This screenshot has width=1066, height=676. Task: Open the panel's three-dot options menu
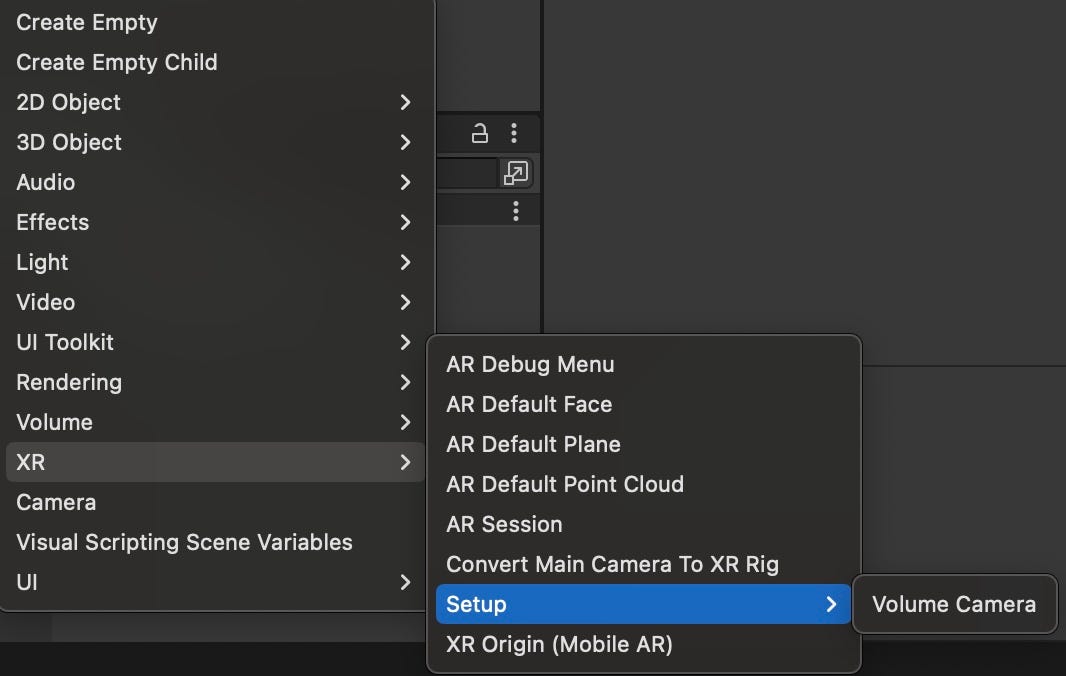click(x=514, y=132)
